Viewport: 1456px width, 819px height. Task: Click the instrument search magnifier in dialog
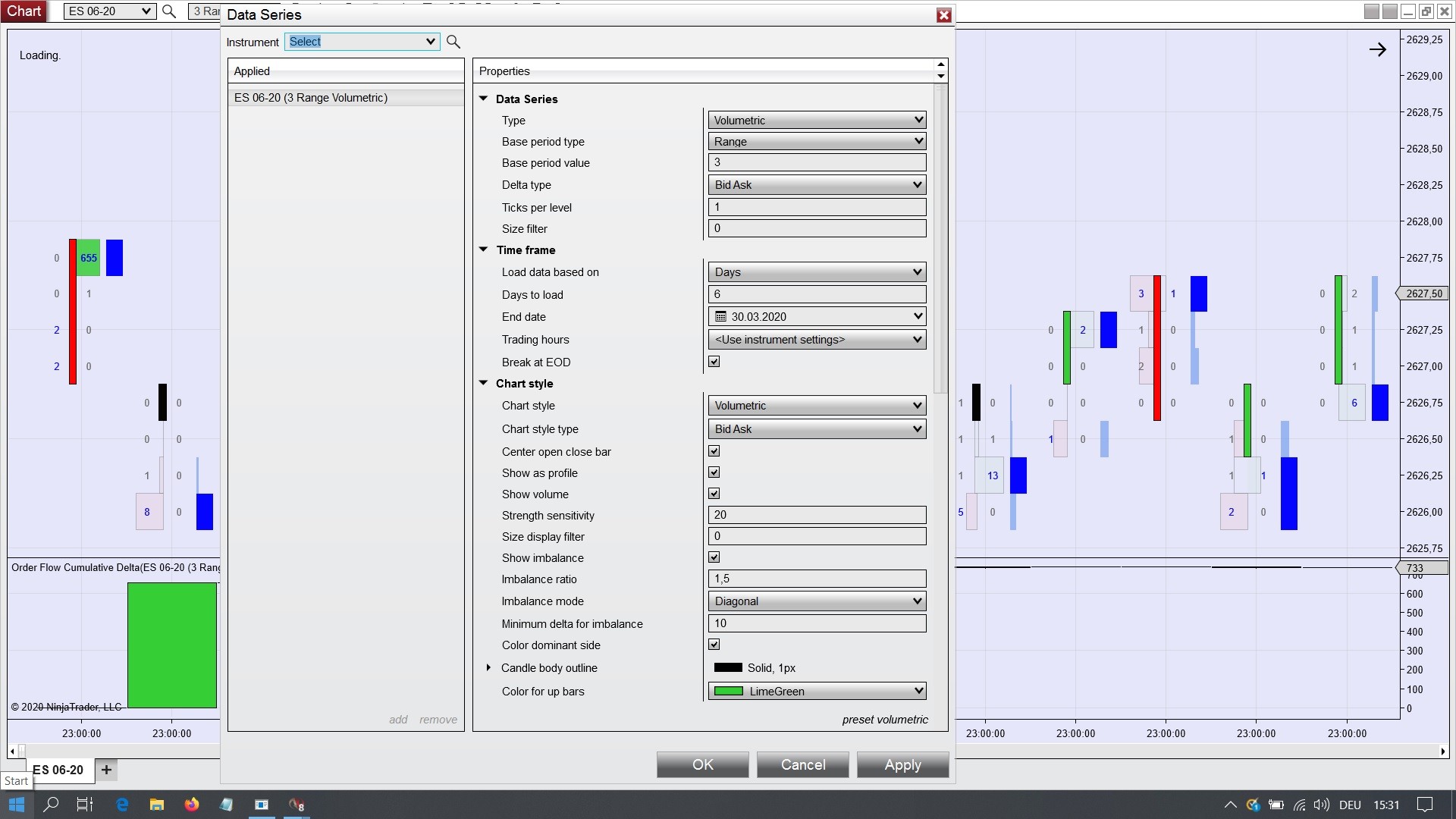pyautogui.click(x=453, y=42)
